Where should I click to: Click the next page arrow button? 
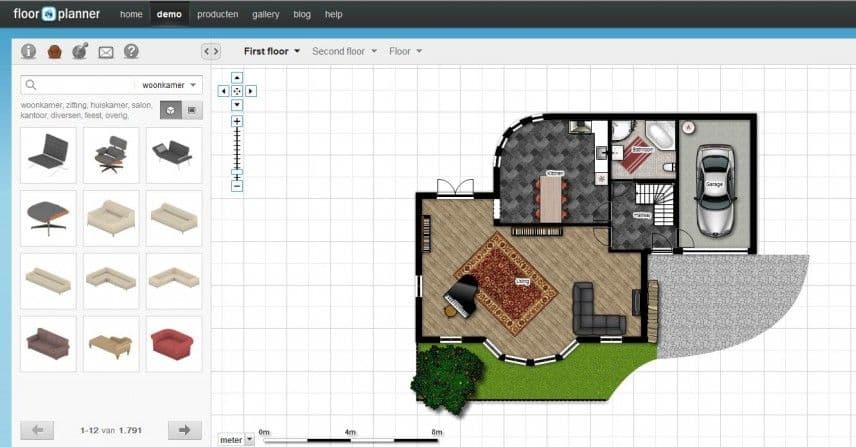(x=184, y=430)
